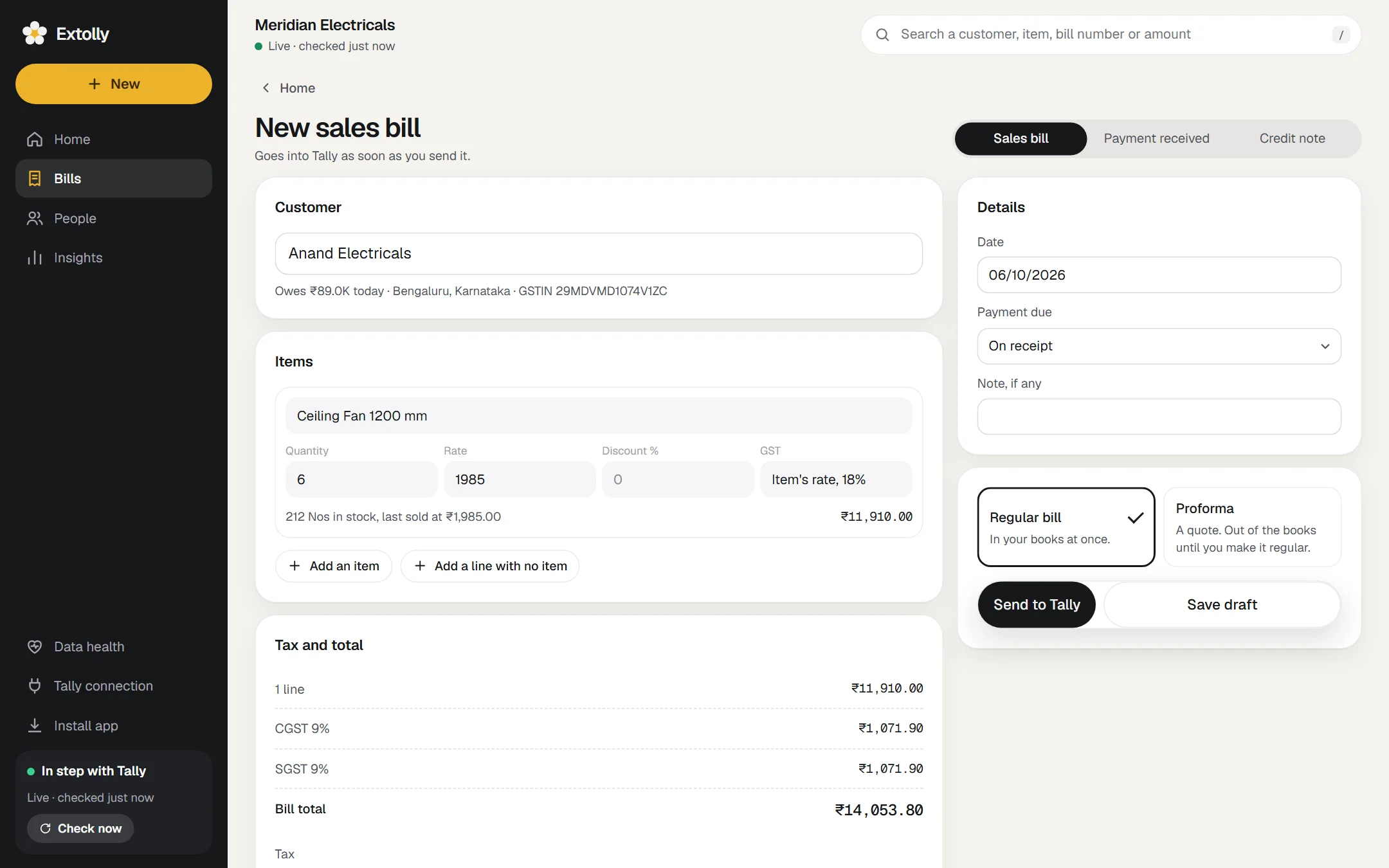Click the People icon in sidebar
This screenshot has width=1389, height=868.
pyautogui.click(x=35, y=218)
